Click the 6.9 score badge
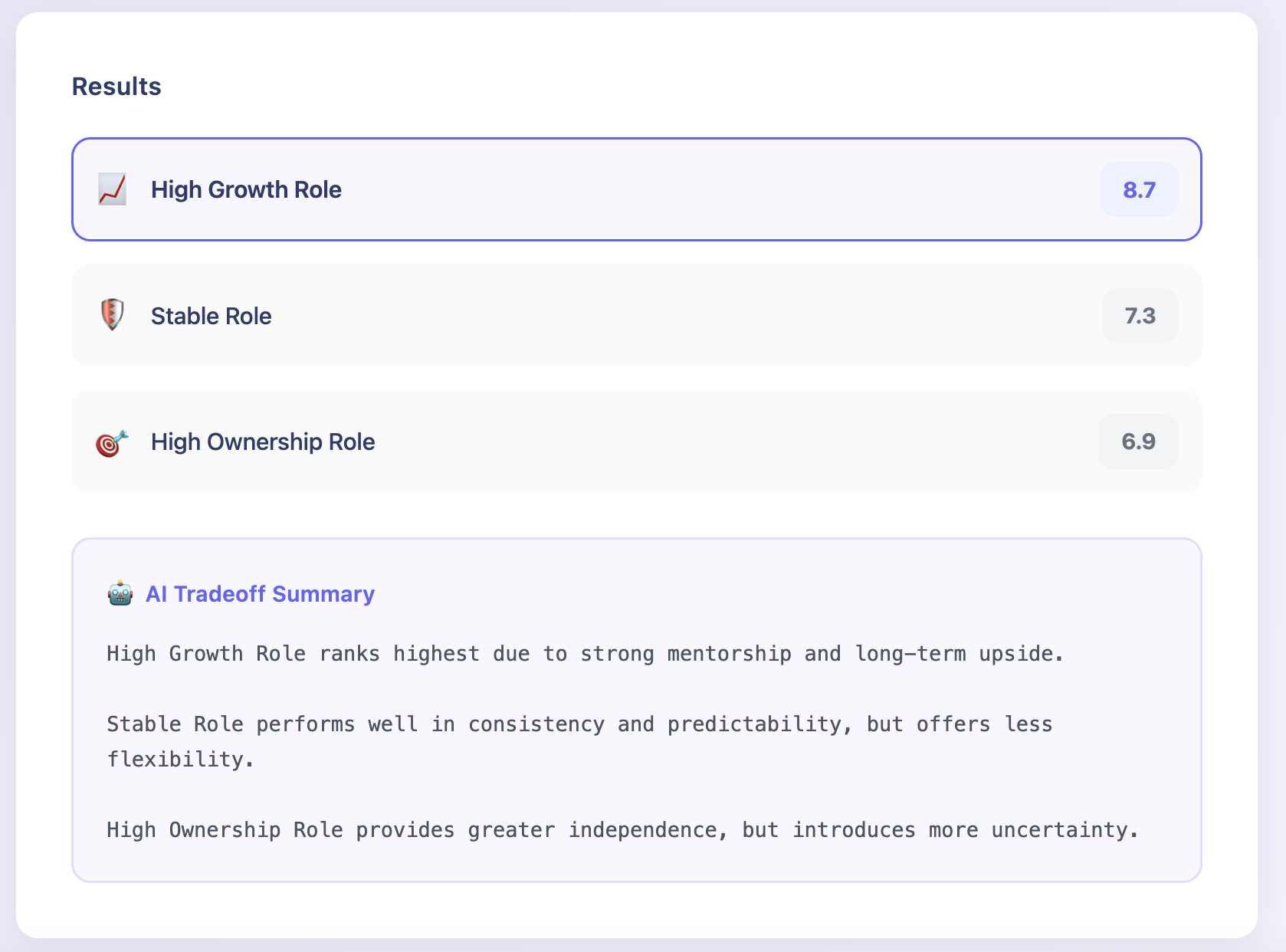This screenshot has height=952, width=1286. pos(1139,442)
